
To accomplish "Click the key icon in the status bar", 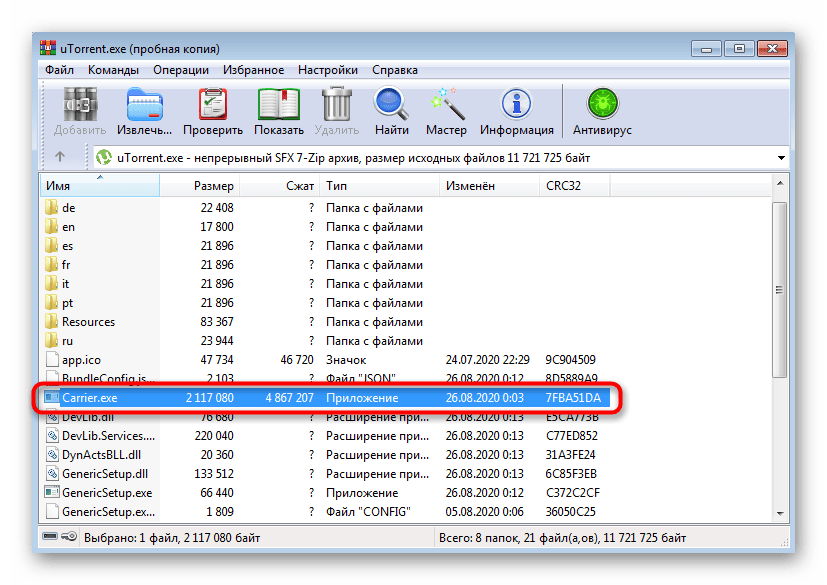I will coord(69,536).
